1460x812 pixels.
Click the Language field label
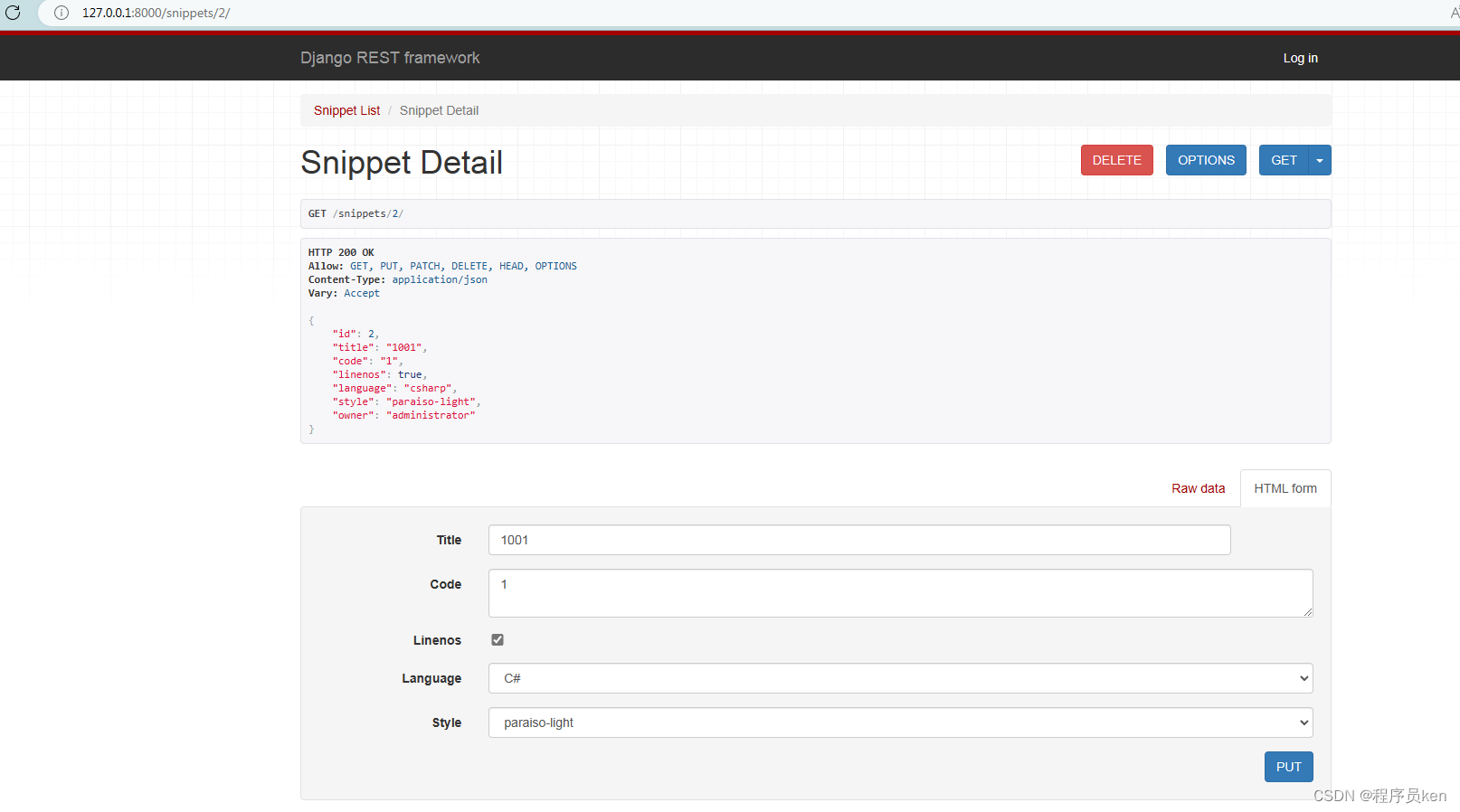431,678
